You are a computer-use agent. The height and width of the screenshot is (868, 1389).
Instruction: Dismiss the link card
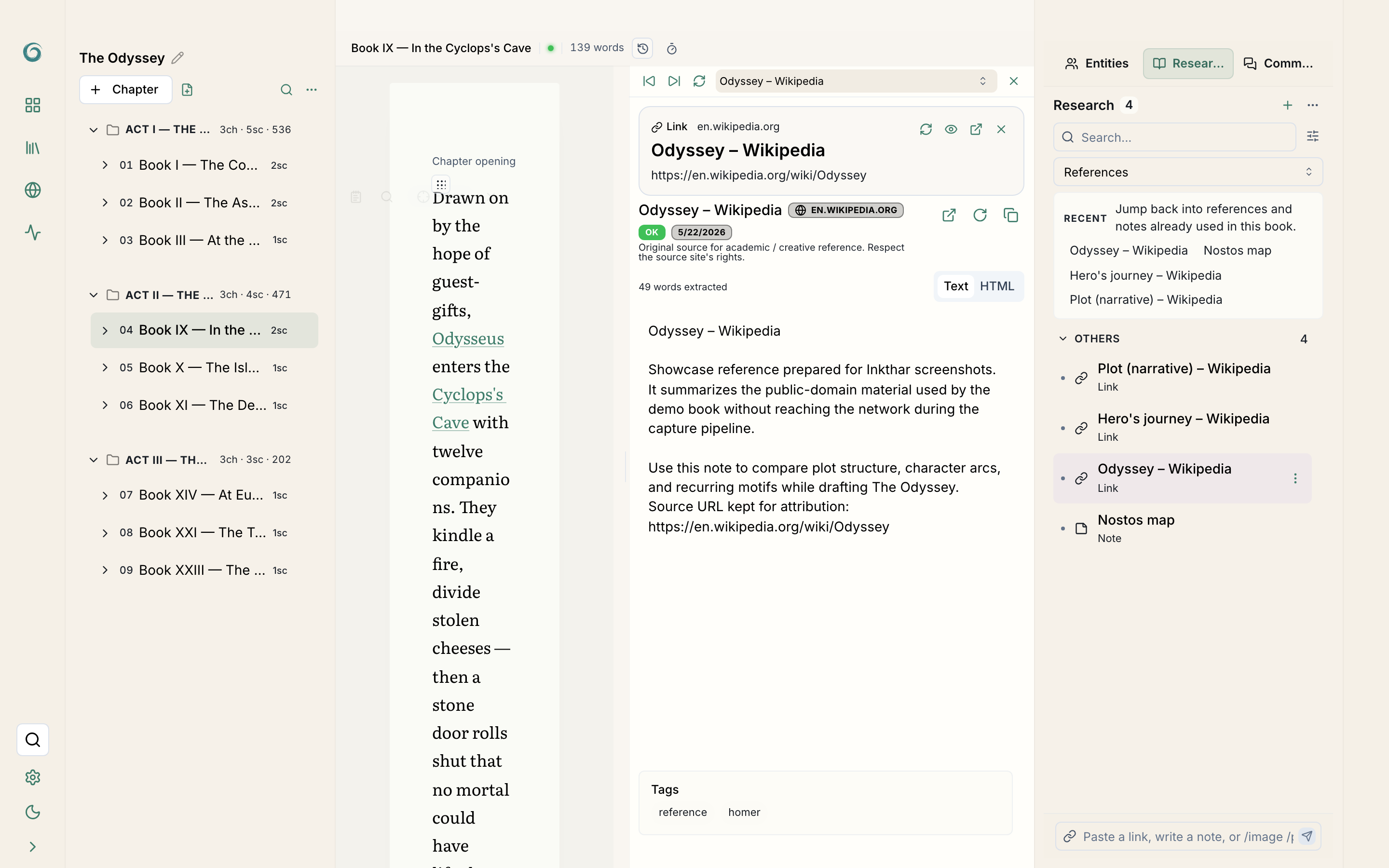coord(1001,129)
